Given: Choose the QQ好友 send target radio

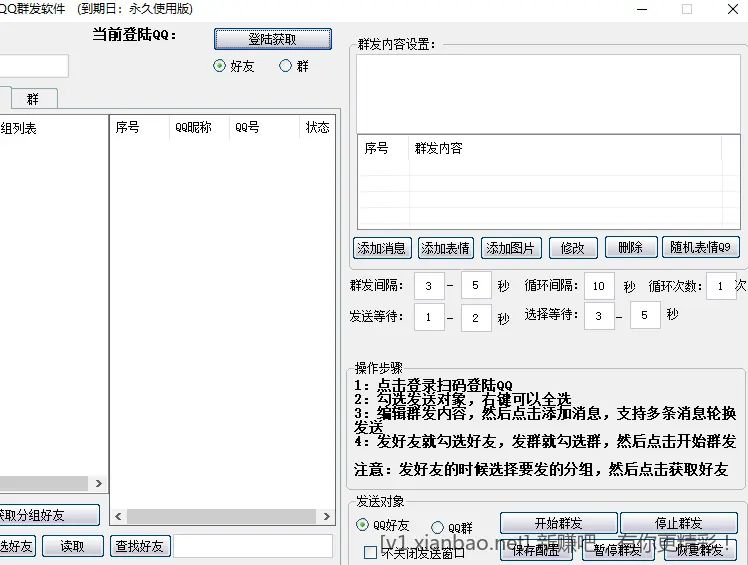Looking at the screenshot, I should 362,526.
